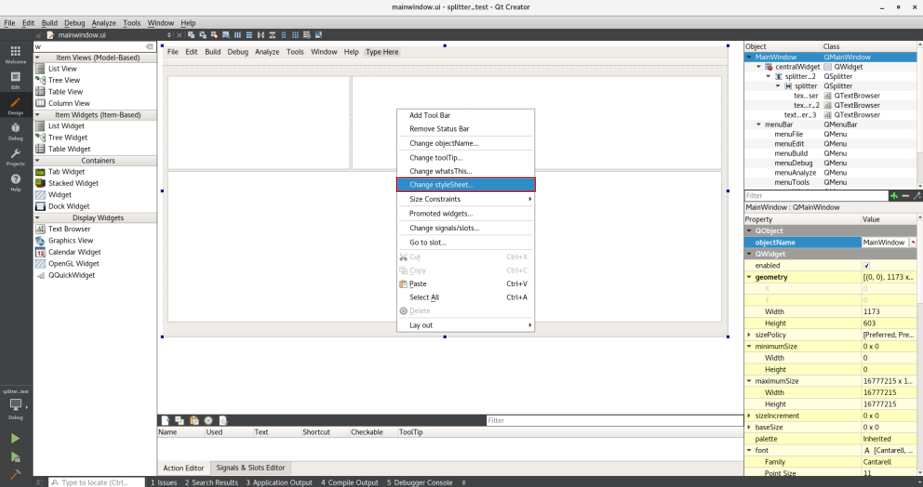Click Copy action icon in Action Editor

tap(180, 420)
